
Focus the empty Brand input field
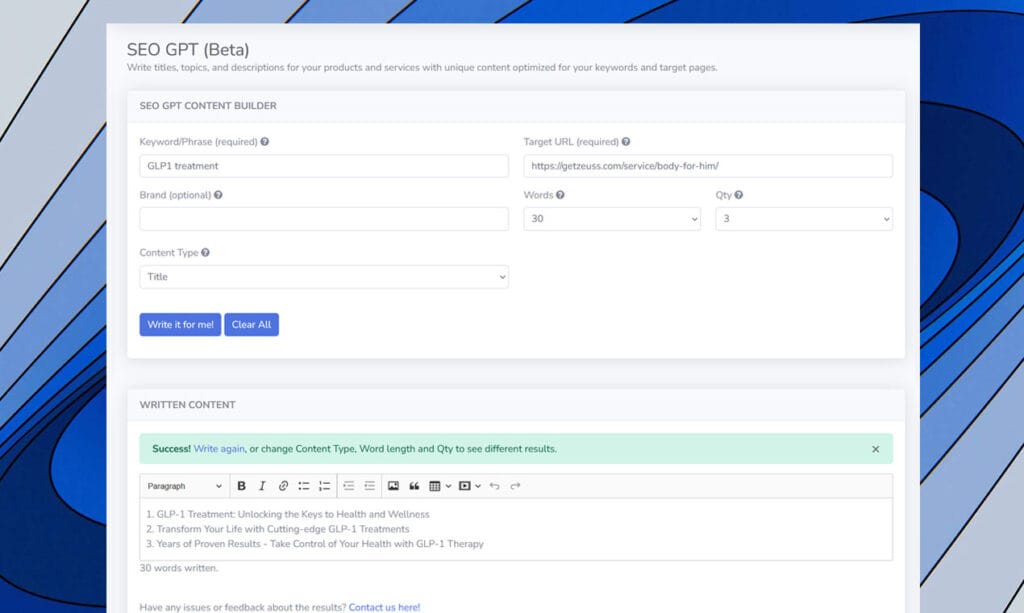tap(324, 219)
